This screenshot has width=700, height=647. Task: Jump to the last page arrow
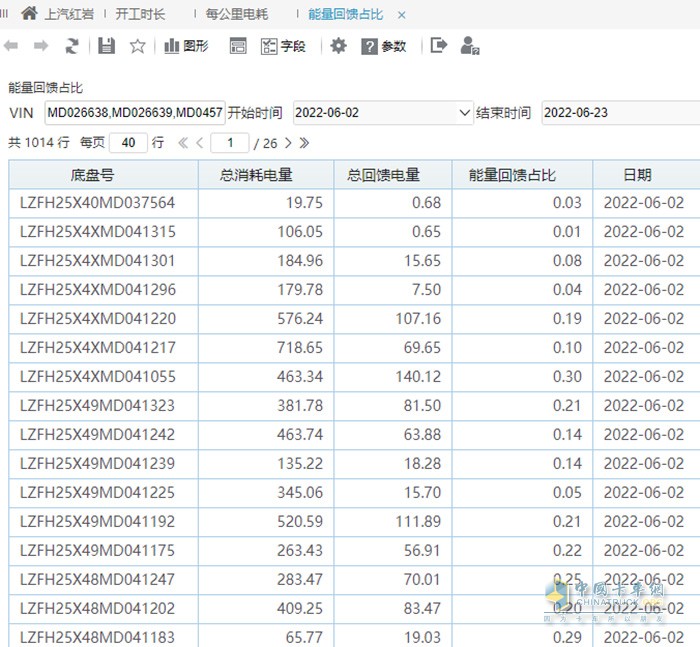[x=304, y=143]
